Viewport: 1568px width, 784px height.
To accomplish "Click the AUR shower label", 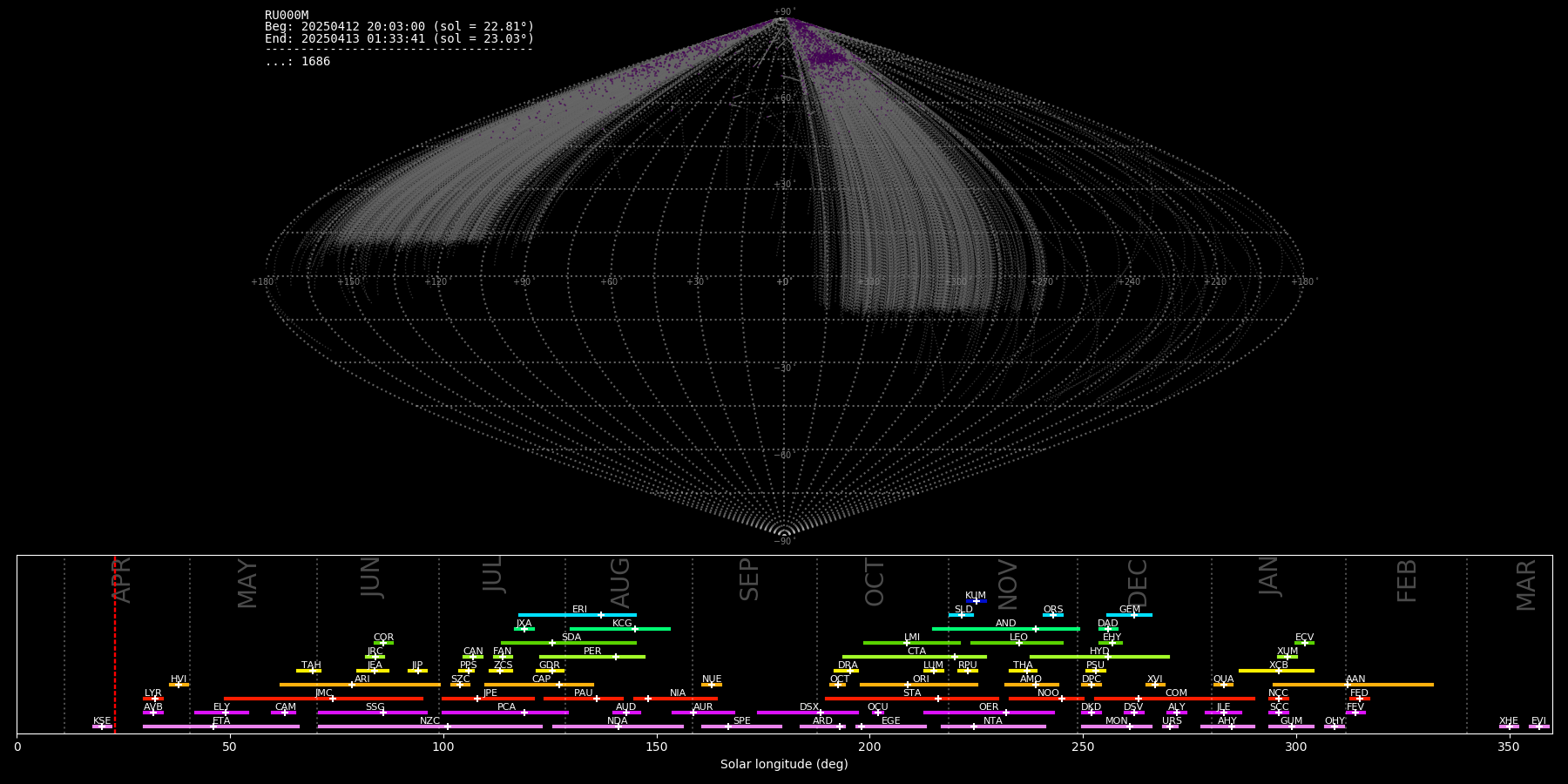I will (x=703, y=706).
